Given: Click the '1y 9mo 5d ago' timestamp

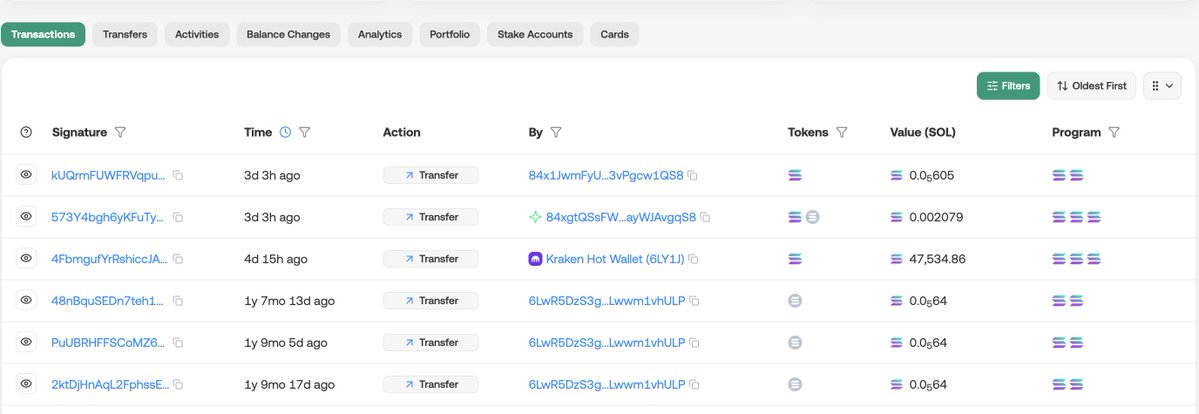Looking at the screenshot, I should [285, 343].
